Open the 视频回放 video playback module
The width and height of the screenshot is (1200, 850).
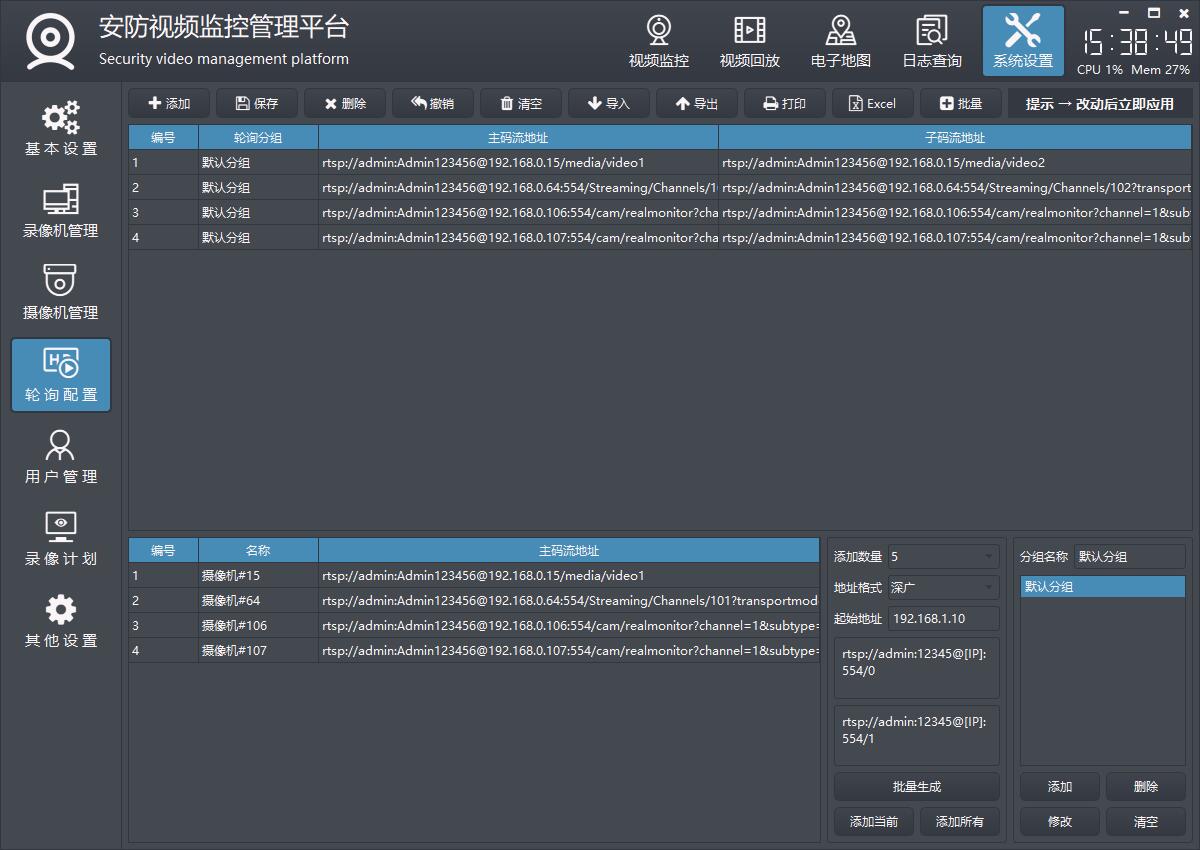pos(749,42)
